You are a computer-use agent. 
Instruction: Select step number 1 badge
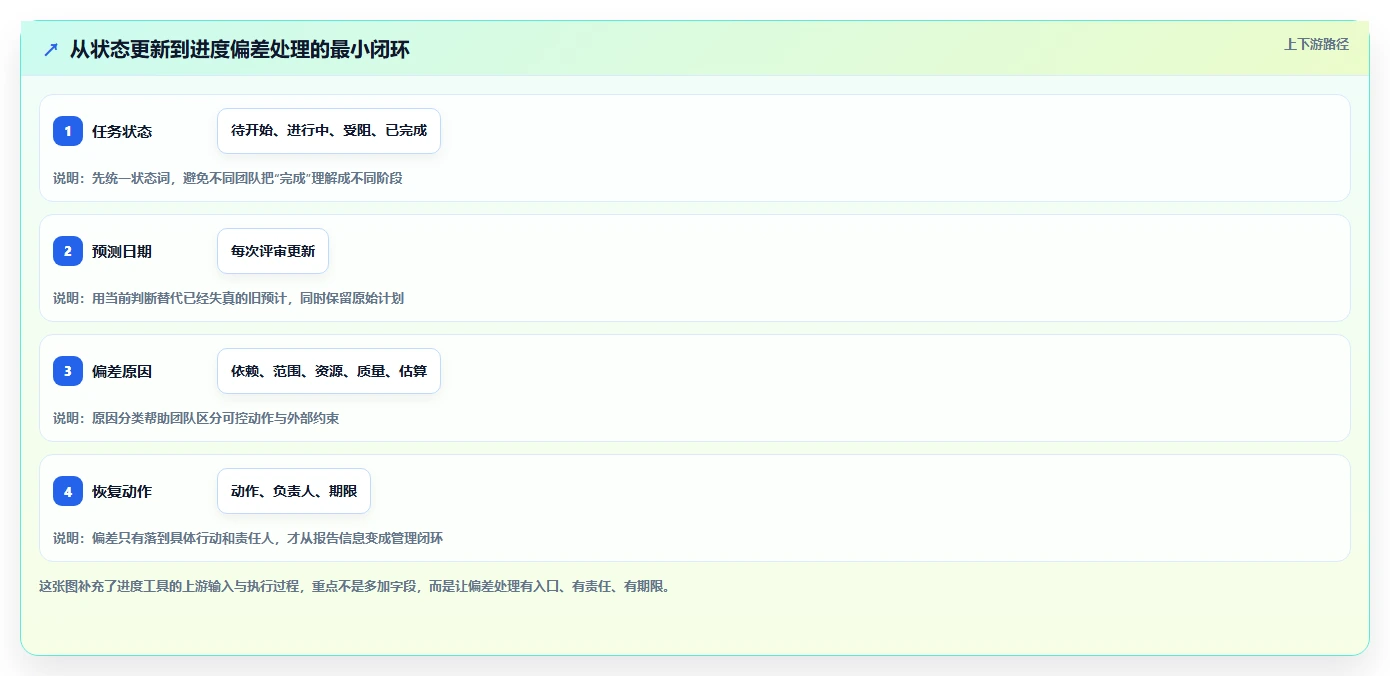coord(68,131)
